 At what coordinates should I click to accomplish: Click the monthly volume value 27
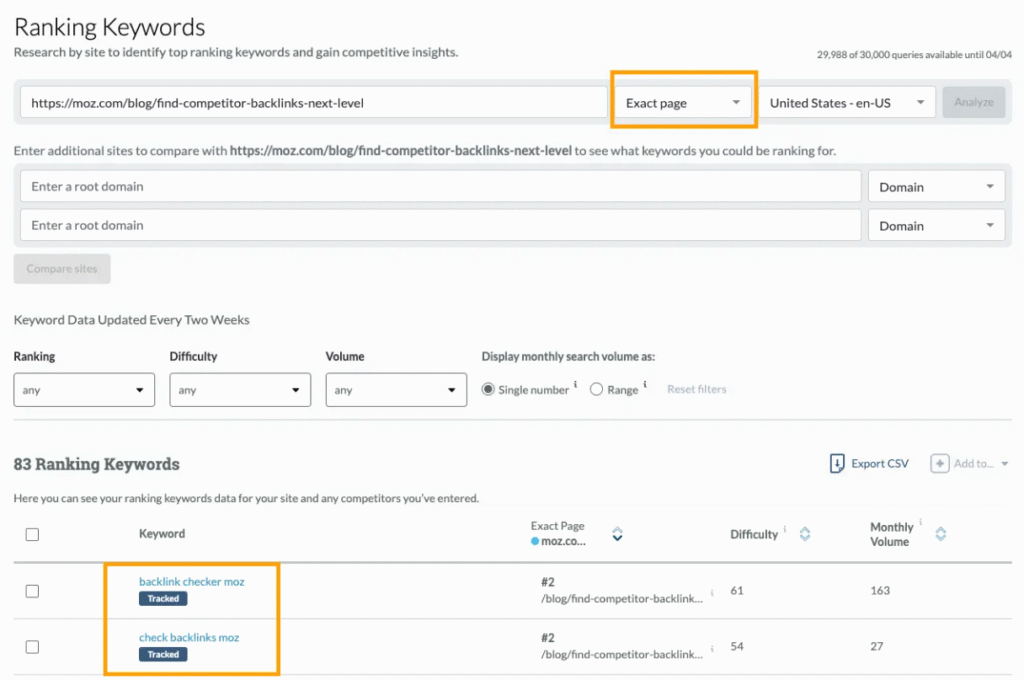[876, 646]
